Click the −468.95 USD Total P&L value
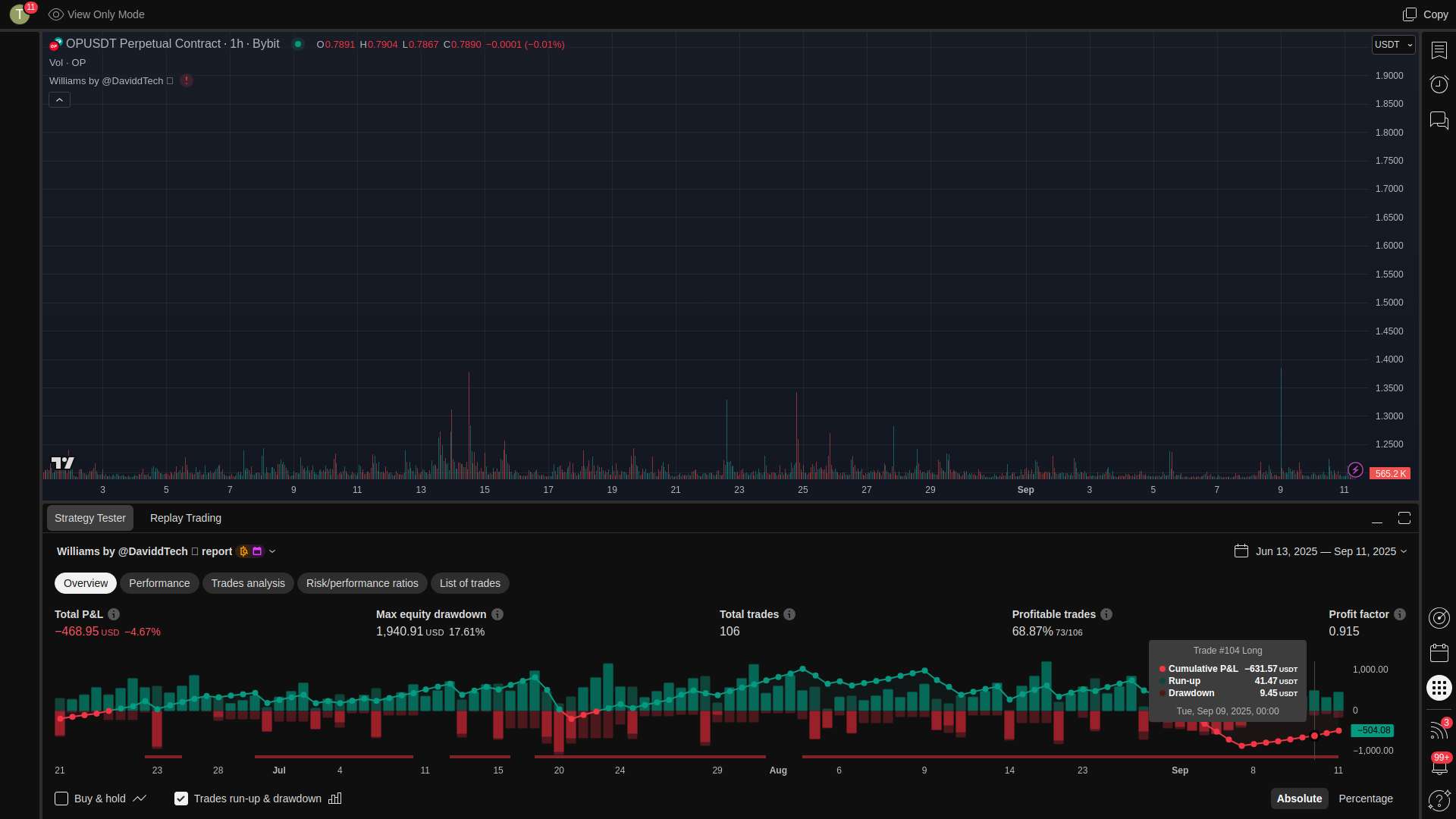The width and height of the screenshot is (1456, 819). click(87, 632)
